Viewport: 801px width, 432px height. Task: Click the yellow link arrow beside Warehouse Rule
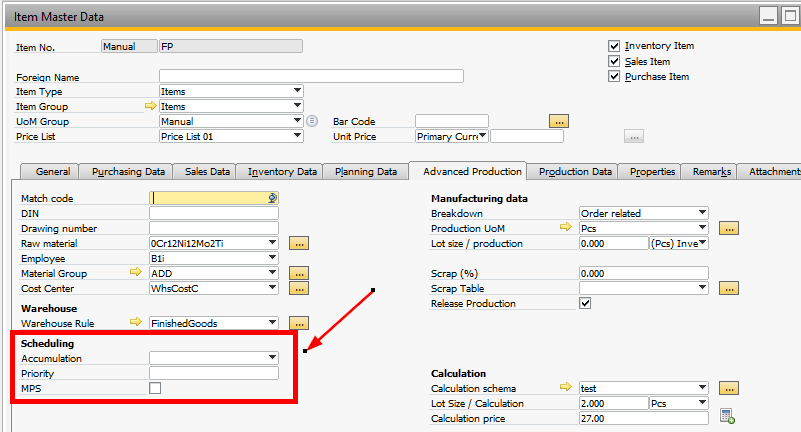pos(137,323)
